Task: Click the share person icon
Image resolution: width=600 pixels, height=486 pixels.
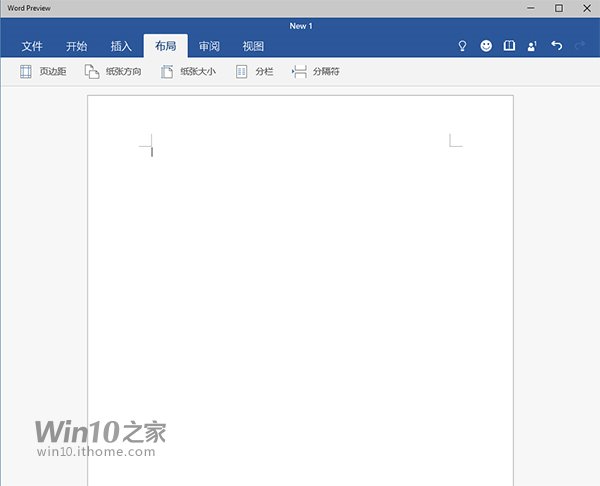Action: [532, 46]
